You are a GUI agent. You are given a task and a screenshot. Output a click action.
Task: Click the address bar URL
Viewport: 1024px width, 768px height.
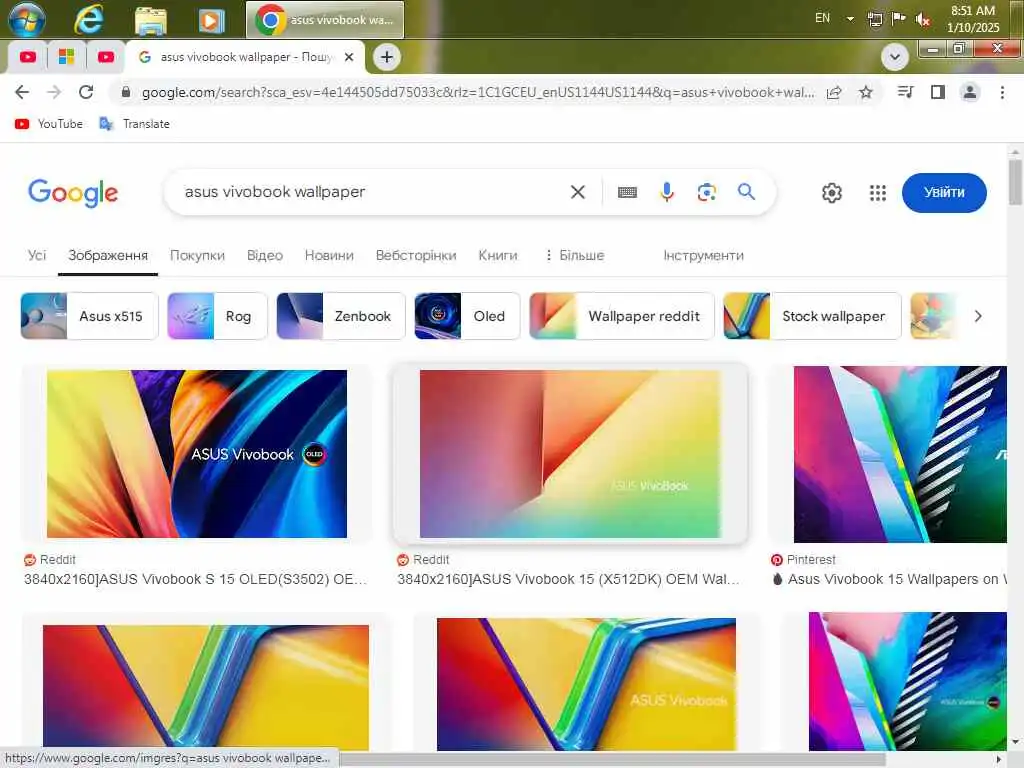(x=478, y=93)
